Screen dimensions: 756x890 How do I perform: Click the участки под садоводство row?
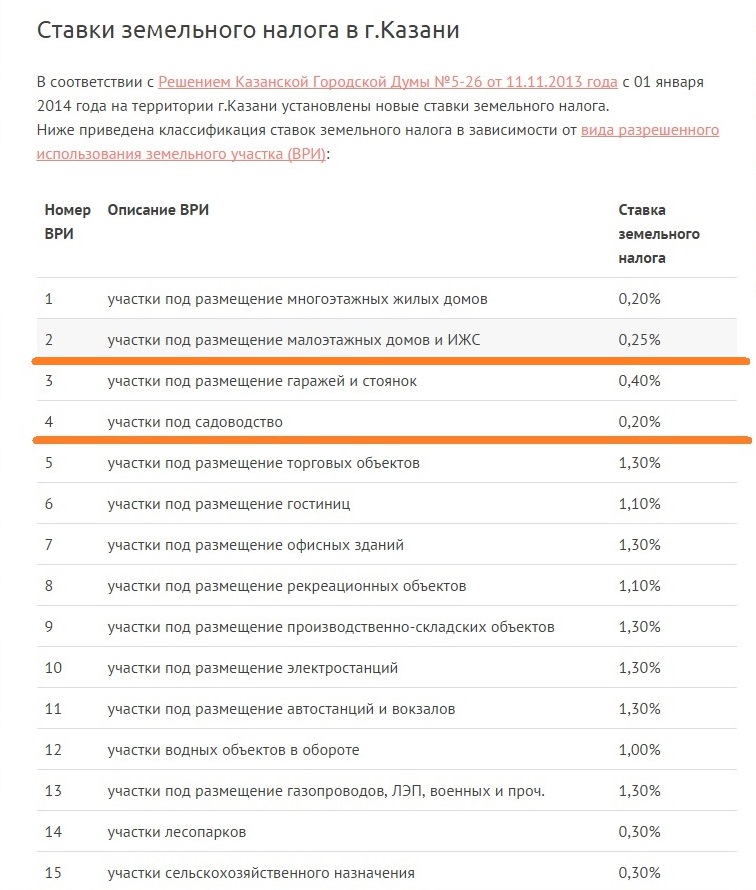click(387, 422)
